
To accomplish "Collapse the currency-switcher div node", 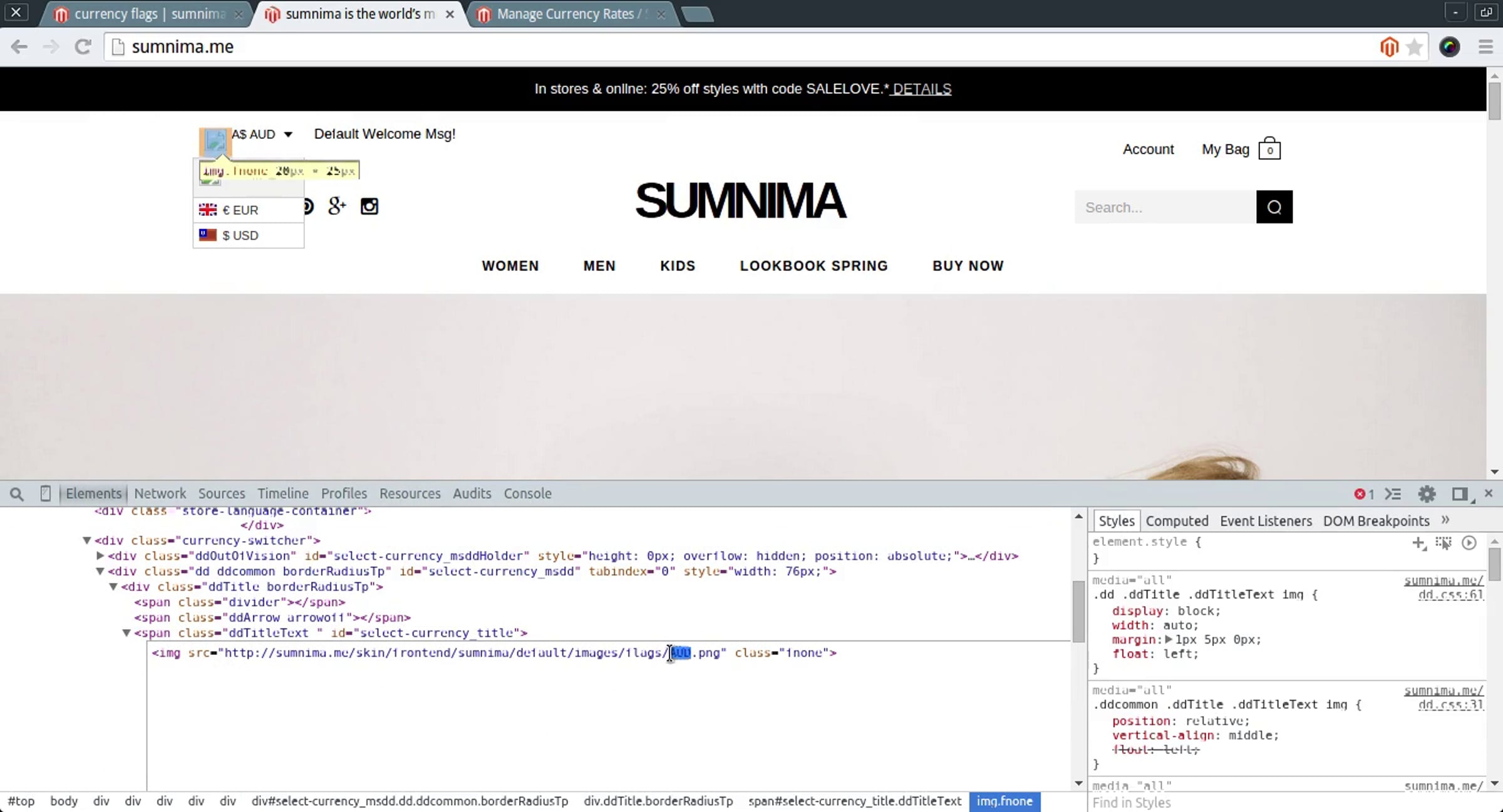I will (87, 540).
